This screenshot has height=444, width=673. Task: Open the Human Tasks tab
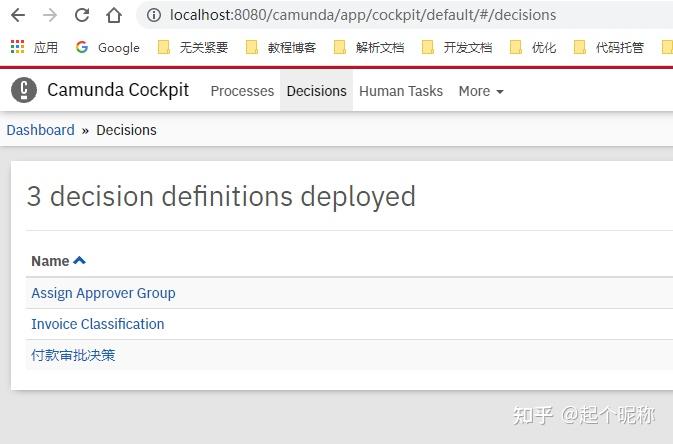pos(400,91)
